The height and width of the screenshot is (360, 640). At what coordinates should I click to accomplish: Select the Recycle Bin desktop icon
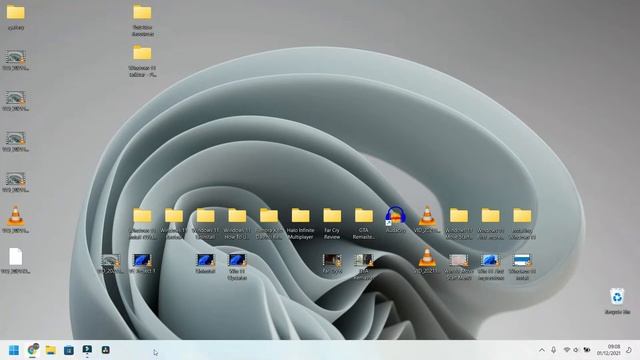click(x=617, y=301)
